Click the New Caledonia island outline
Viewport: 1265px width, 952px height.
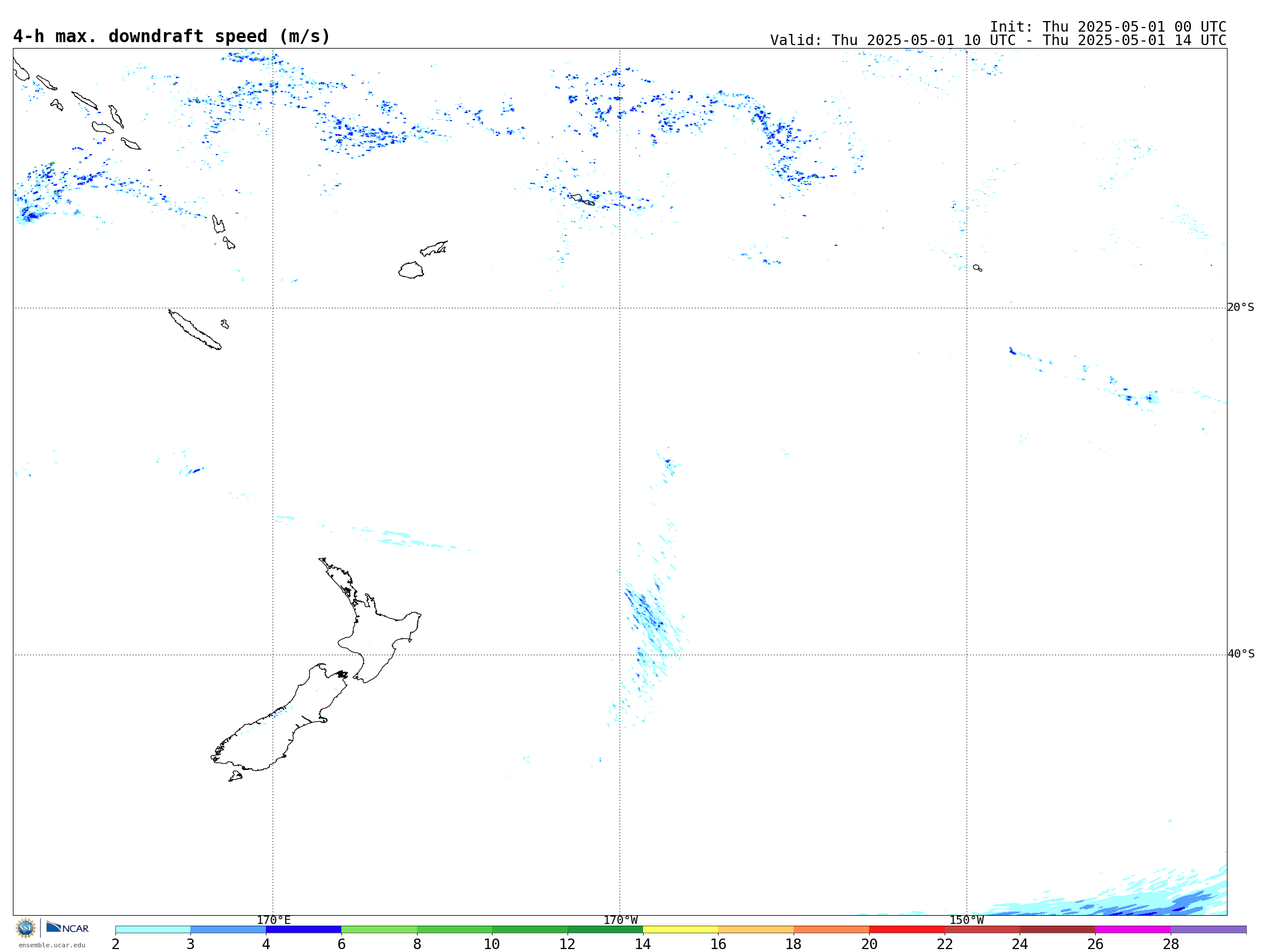(194, 330)
